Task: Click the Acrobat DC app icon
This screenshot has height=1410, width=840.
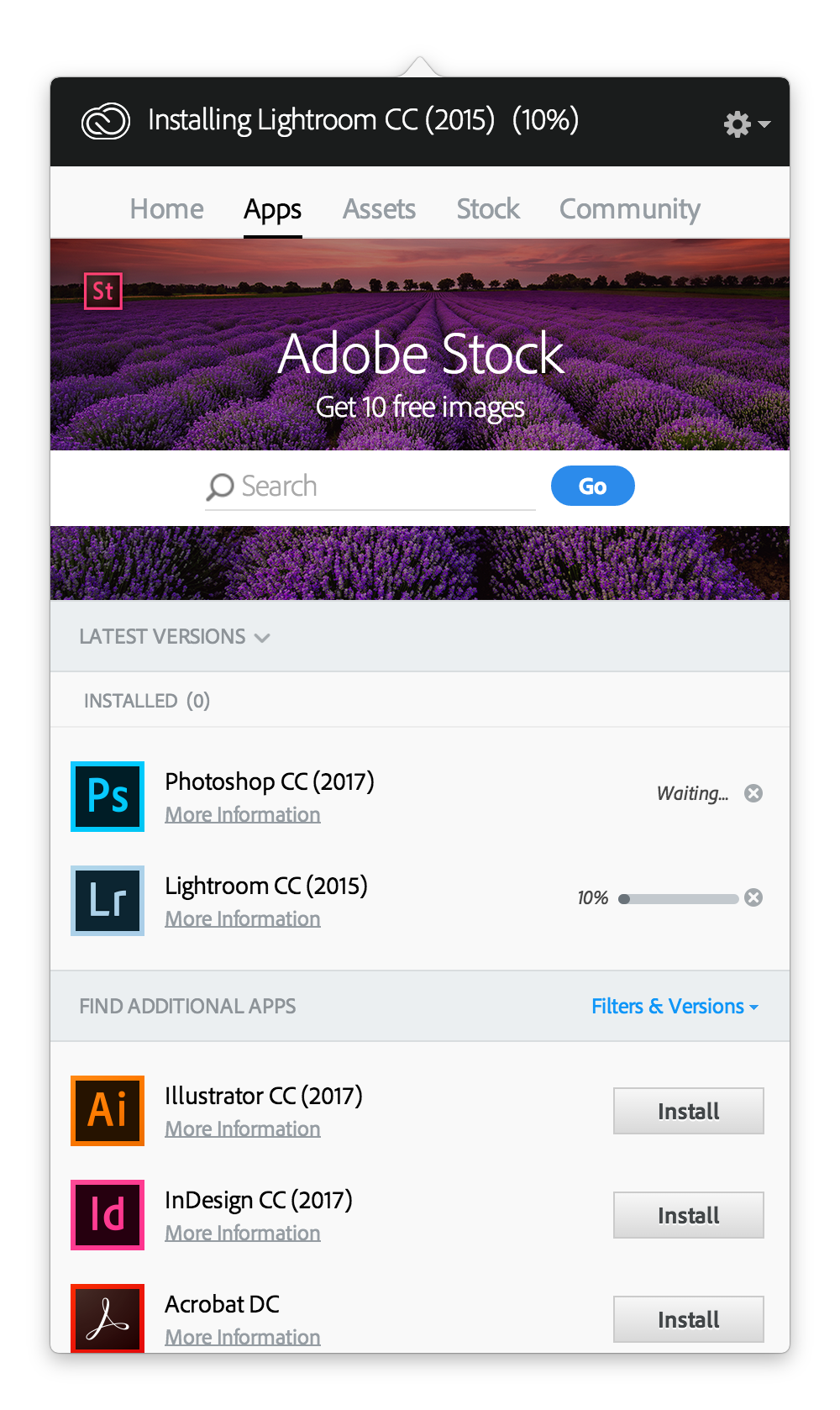Action: click(x=108, y=1318)
